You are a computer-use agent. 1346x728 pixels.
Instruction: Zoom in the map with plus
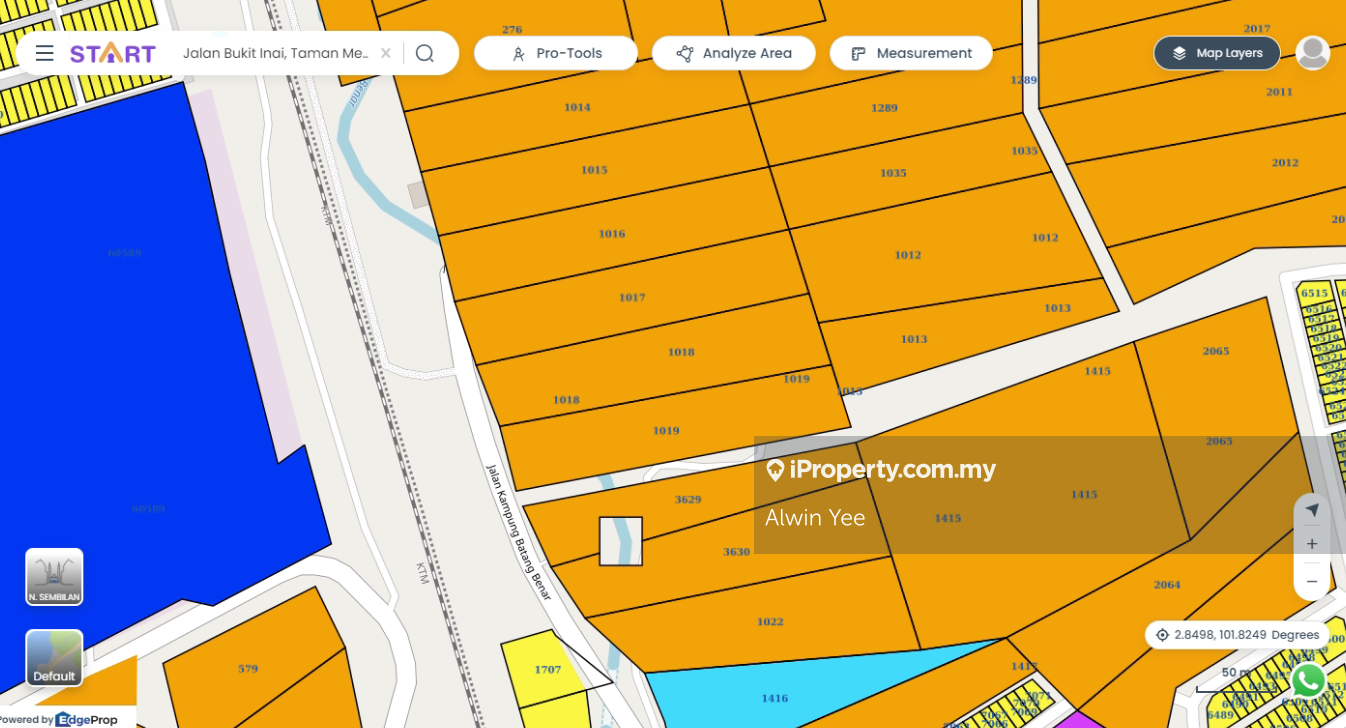tap(1312, 544)
